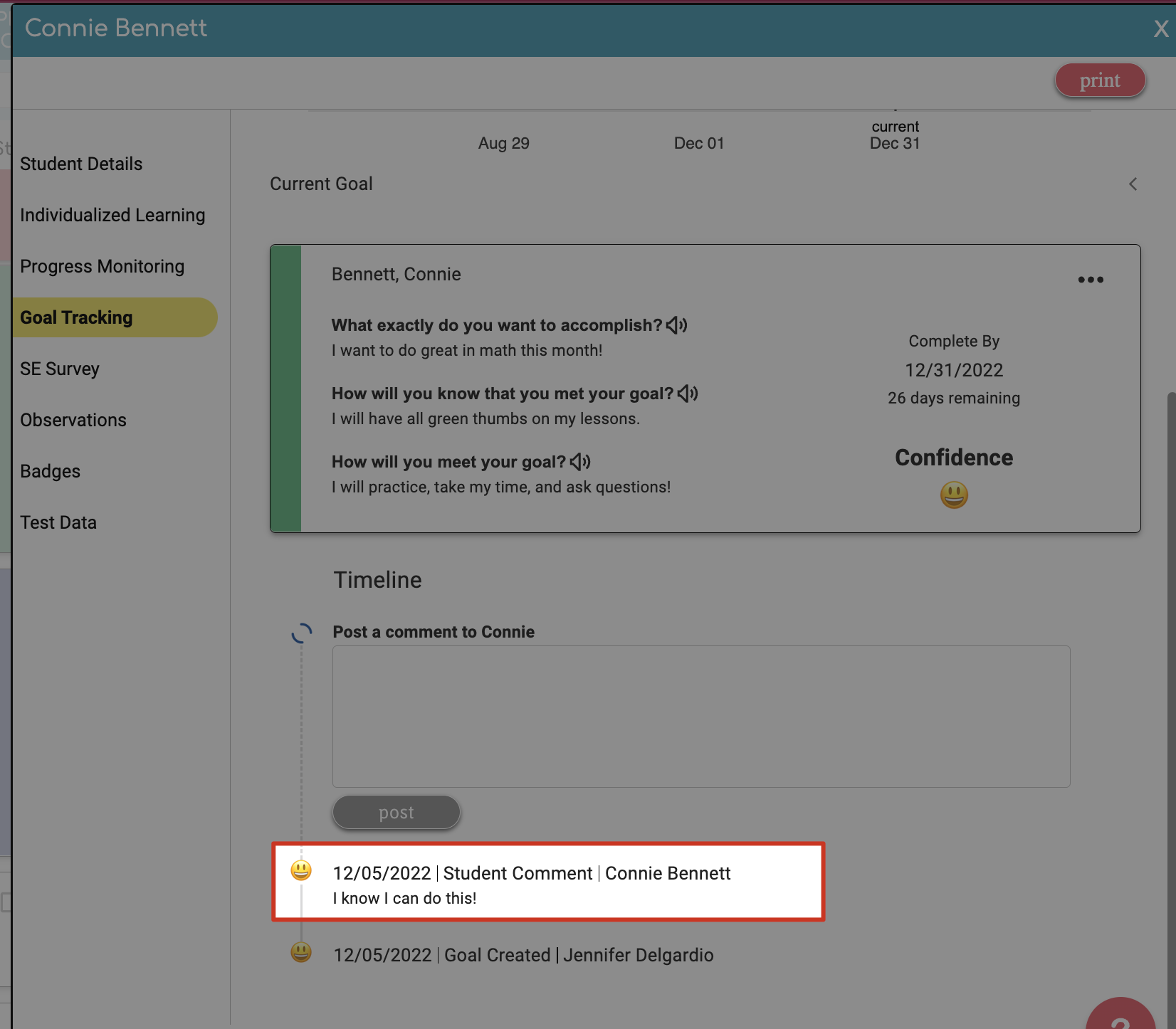
Task: Open the Test Data section
Action: [58, 522]
